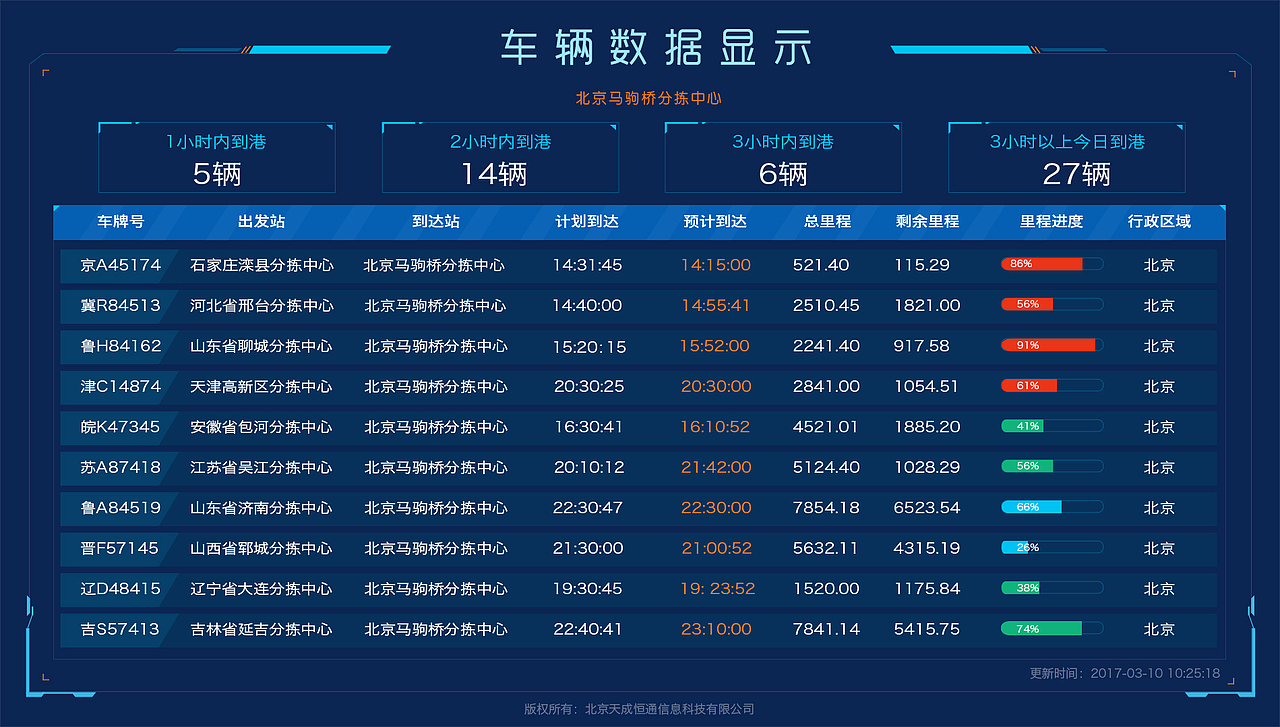The height and width of the screenshot is (727, 1280).
Task: Click departure station 天津高新区分拣中心
Action: [262, 386]
